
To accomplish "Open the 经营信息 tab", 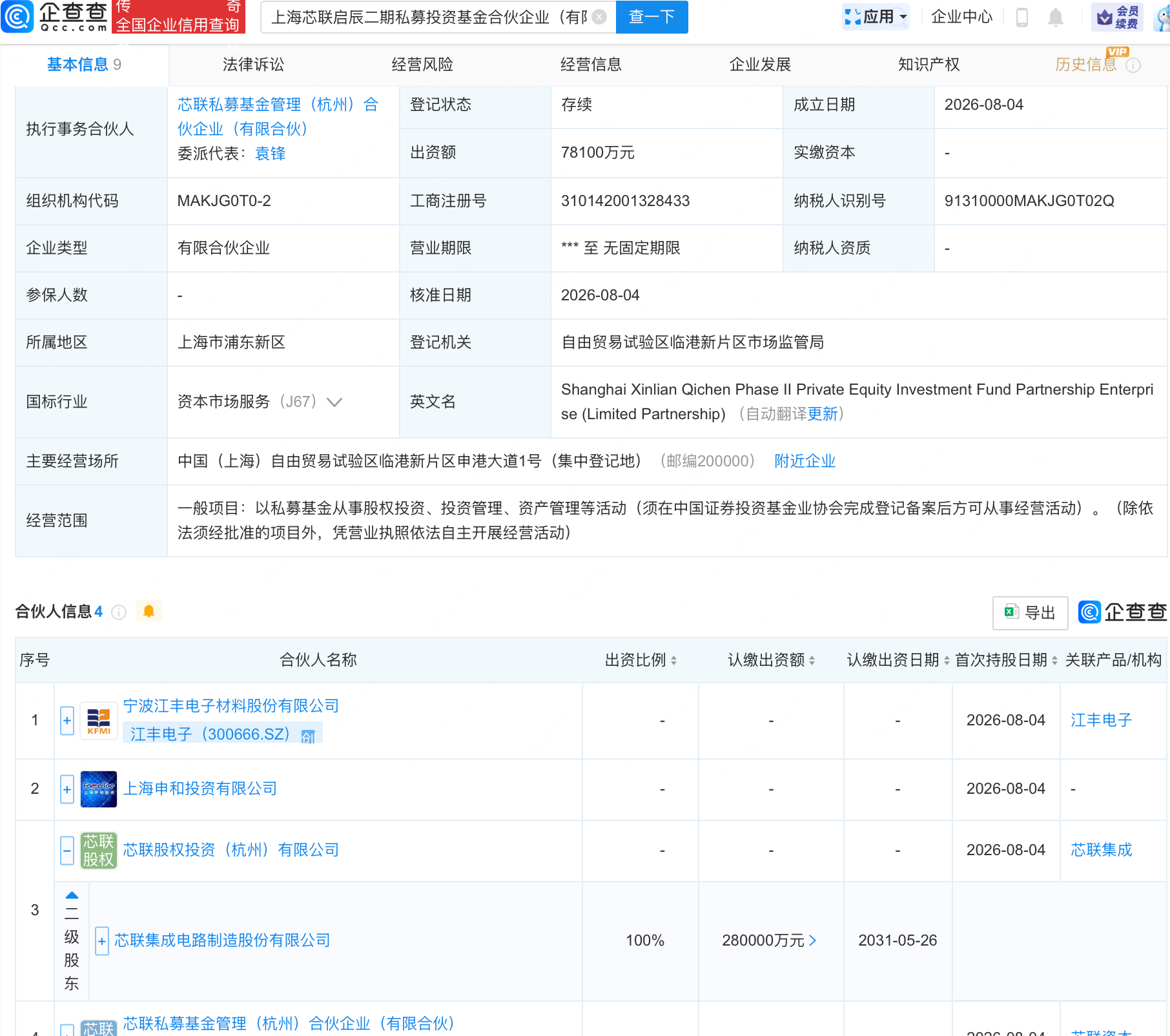I will click(591, 65).
